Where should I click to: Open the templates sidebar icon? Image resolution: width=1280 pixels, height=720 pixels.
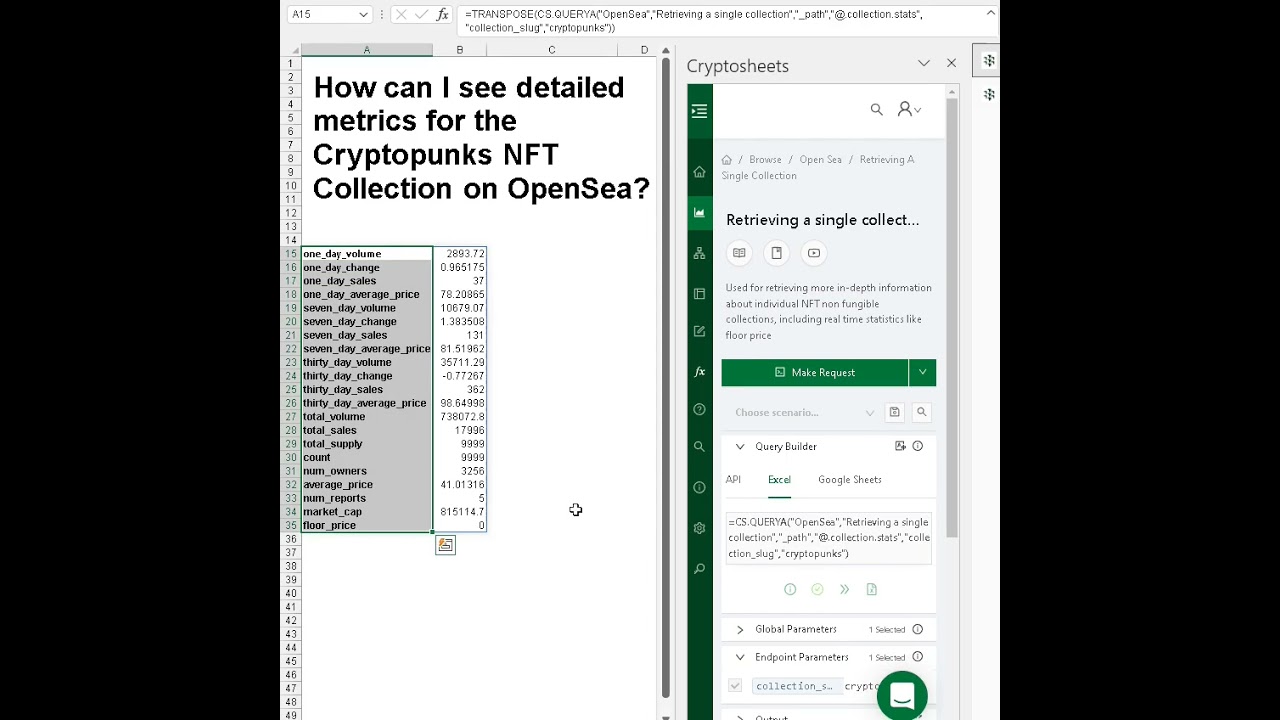699,293
